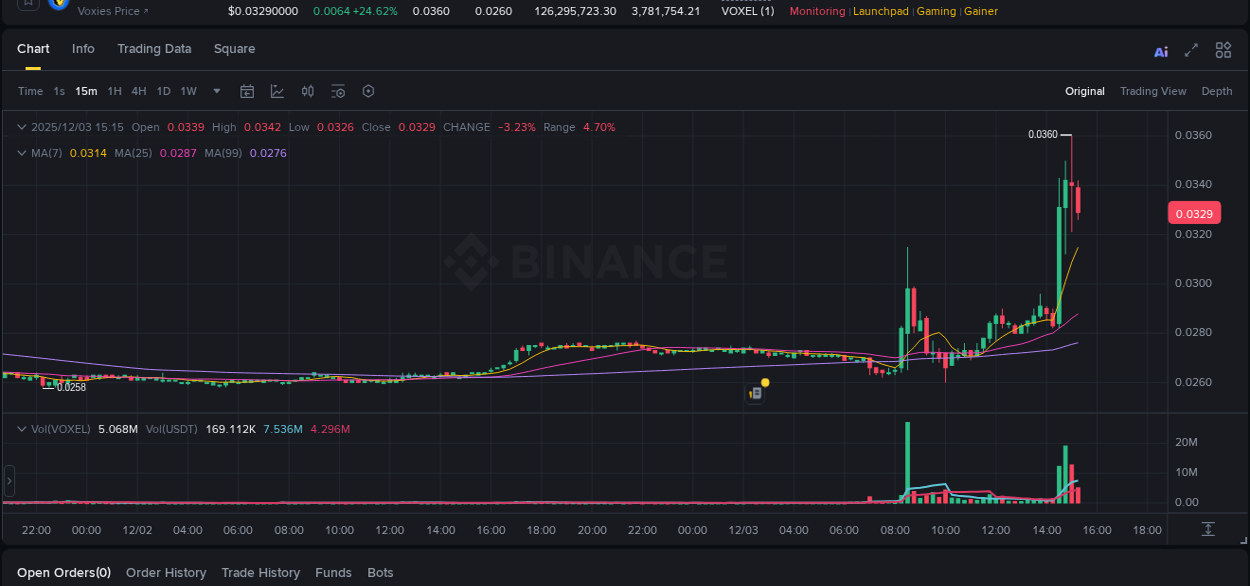Switch to the Trading Data tab
Image resolution: width=1250 pixels, height=586 pixels.
[x=154, y=48]
